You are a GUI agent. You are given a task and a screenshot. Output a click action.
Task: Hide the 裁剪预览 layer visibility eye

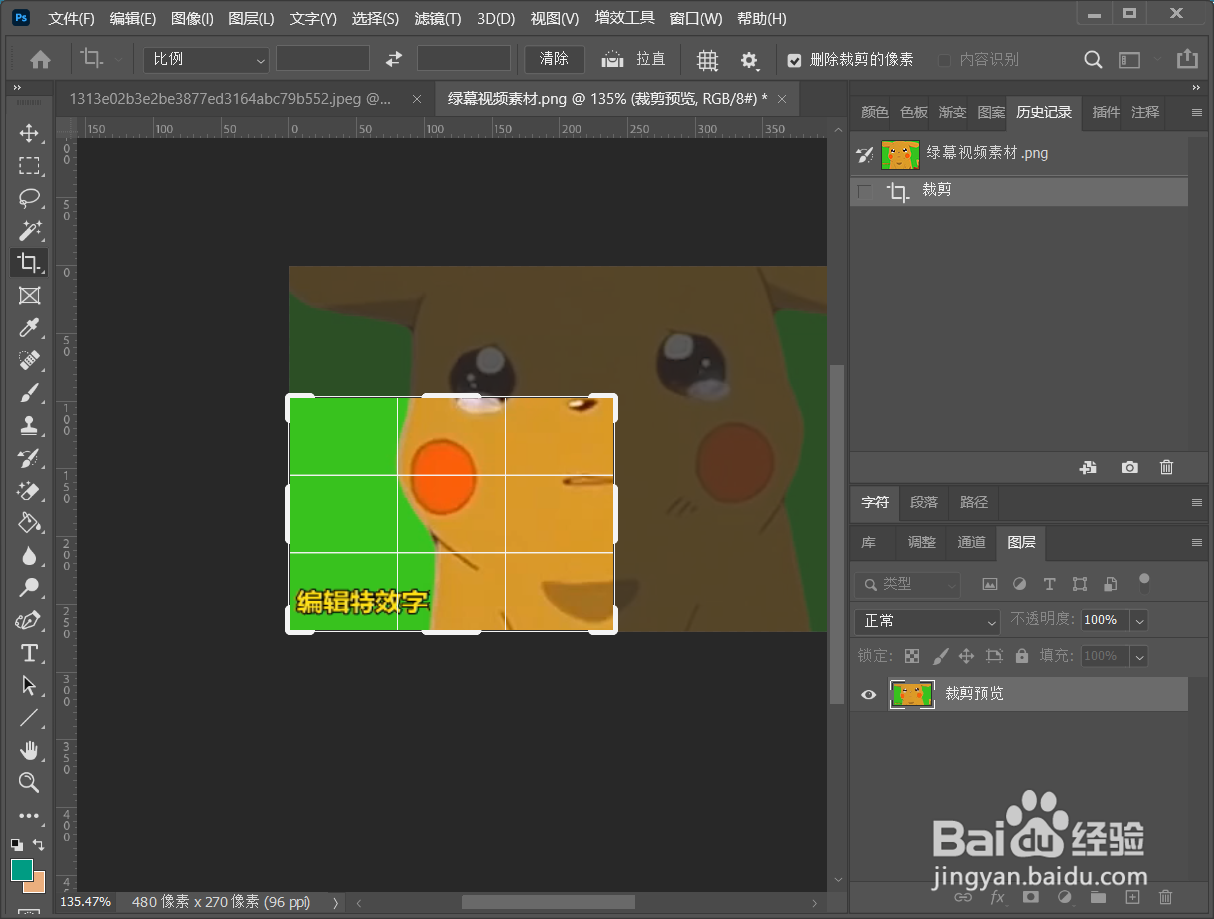point(868,694)
